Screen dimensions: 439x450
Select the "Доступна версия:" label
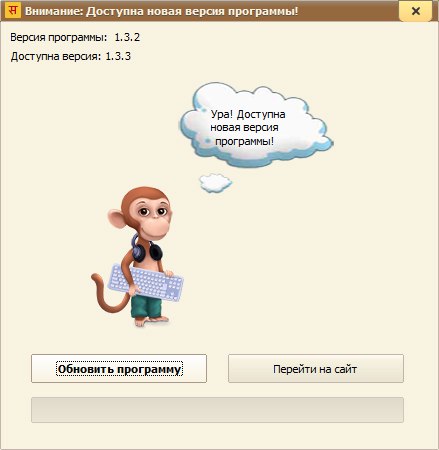[x=56, y=56]
